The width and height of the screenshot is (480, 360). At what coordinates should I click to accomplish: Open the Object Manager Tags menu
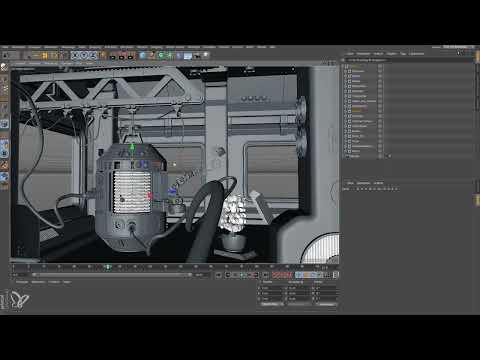(403, 53)
